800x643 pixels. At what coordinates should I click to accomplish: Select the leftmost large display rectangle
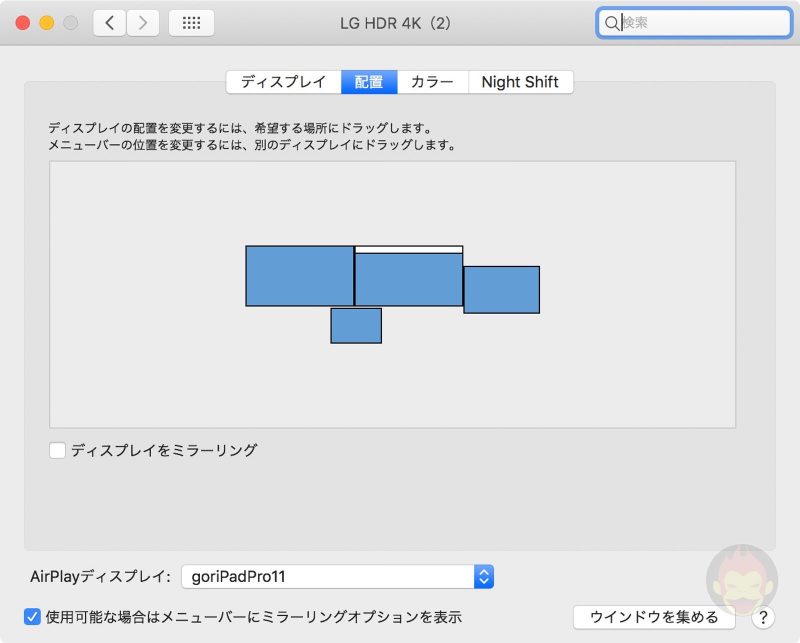coord(299,276)
